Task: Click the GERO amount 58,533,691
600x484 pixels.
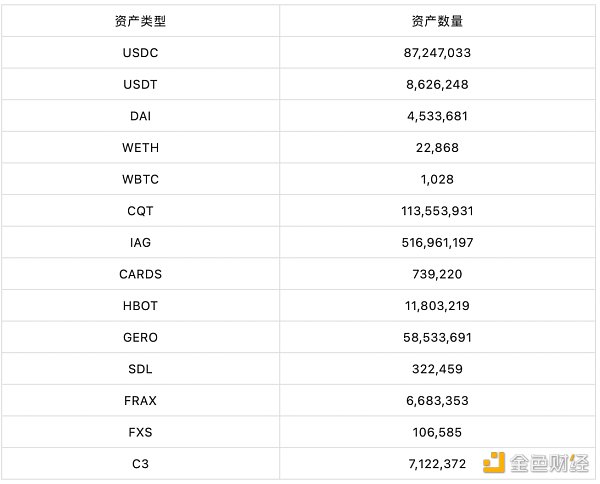Action: click(x=437, y=337)
